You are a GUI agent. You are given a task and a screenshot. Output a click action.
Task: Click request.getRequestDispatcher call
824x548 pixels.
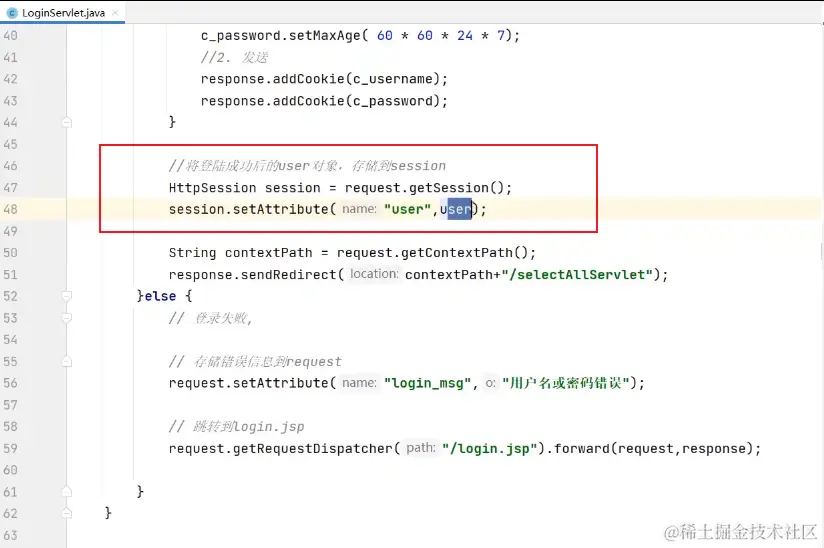[x=281, y=448]
